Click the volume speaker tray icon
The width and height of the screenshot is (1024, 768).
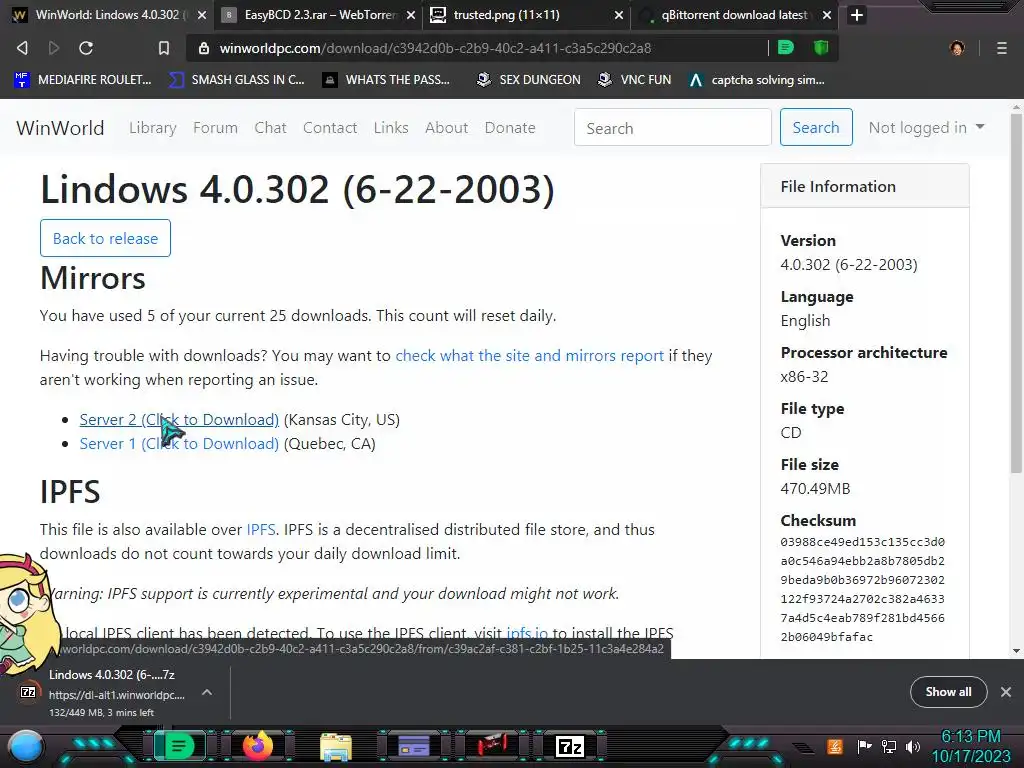913,746
